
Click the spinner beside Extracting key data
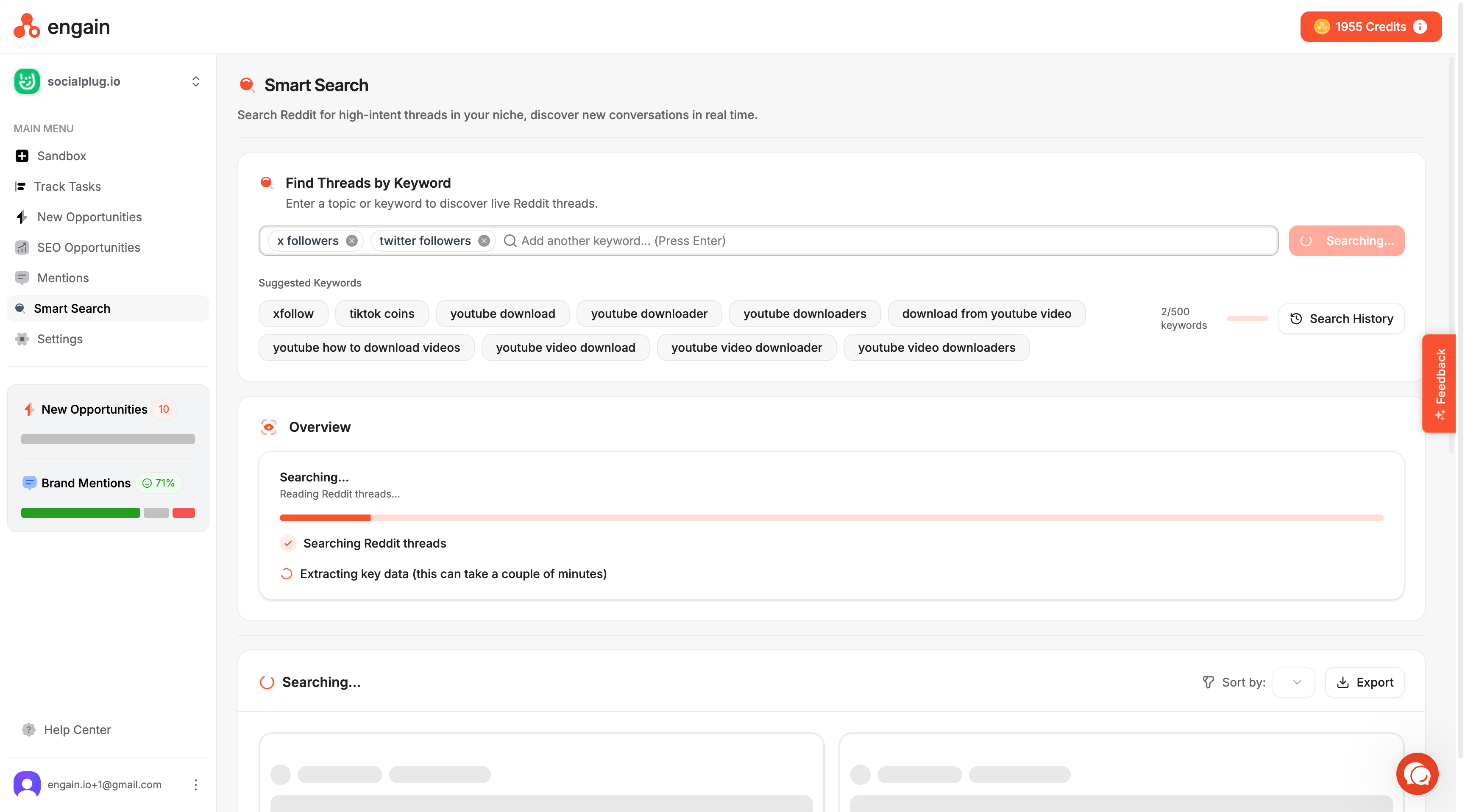coord(287,574)
